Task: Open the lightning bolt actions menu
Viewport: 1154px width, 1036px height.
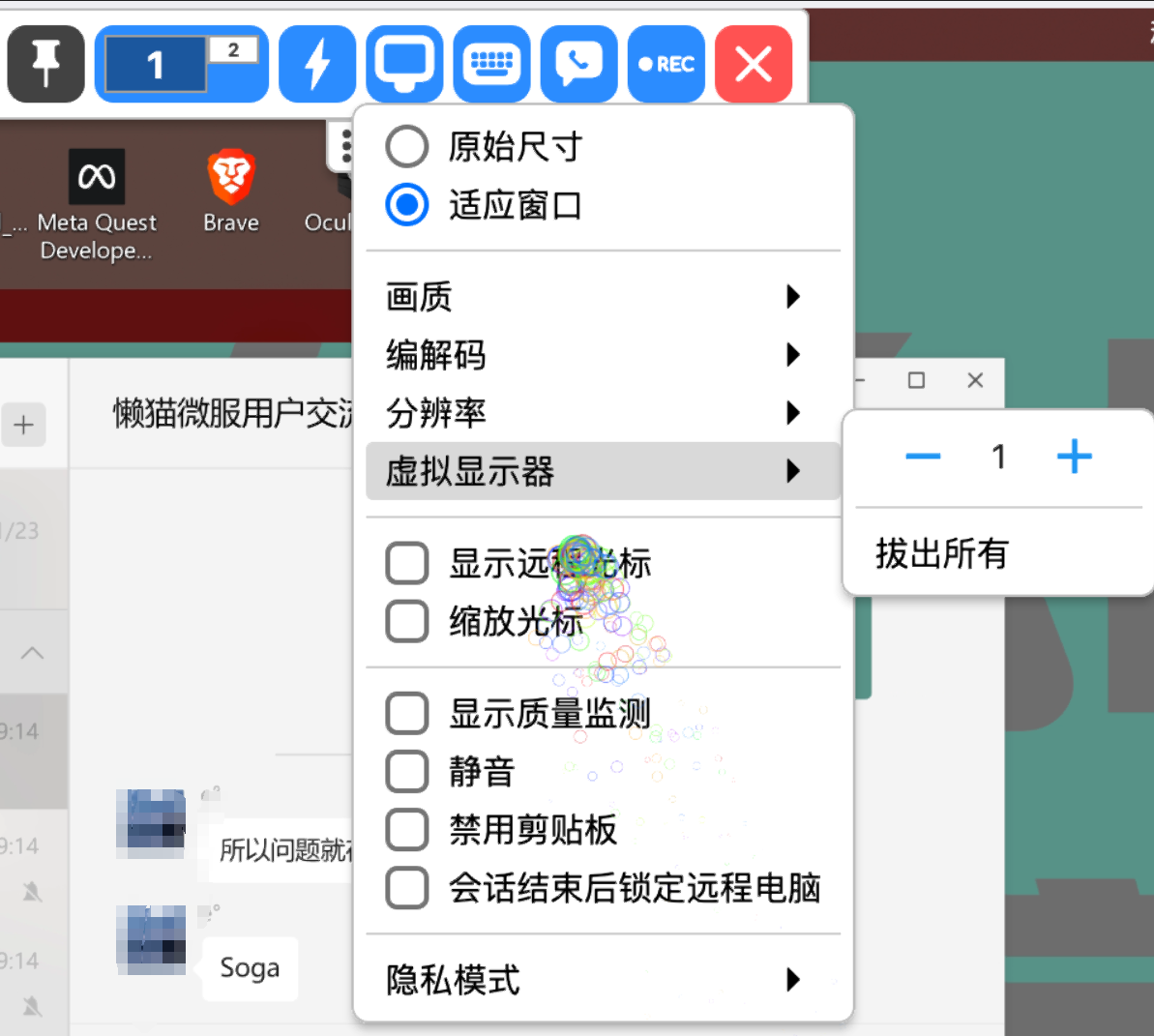Action: (317, 64)
